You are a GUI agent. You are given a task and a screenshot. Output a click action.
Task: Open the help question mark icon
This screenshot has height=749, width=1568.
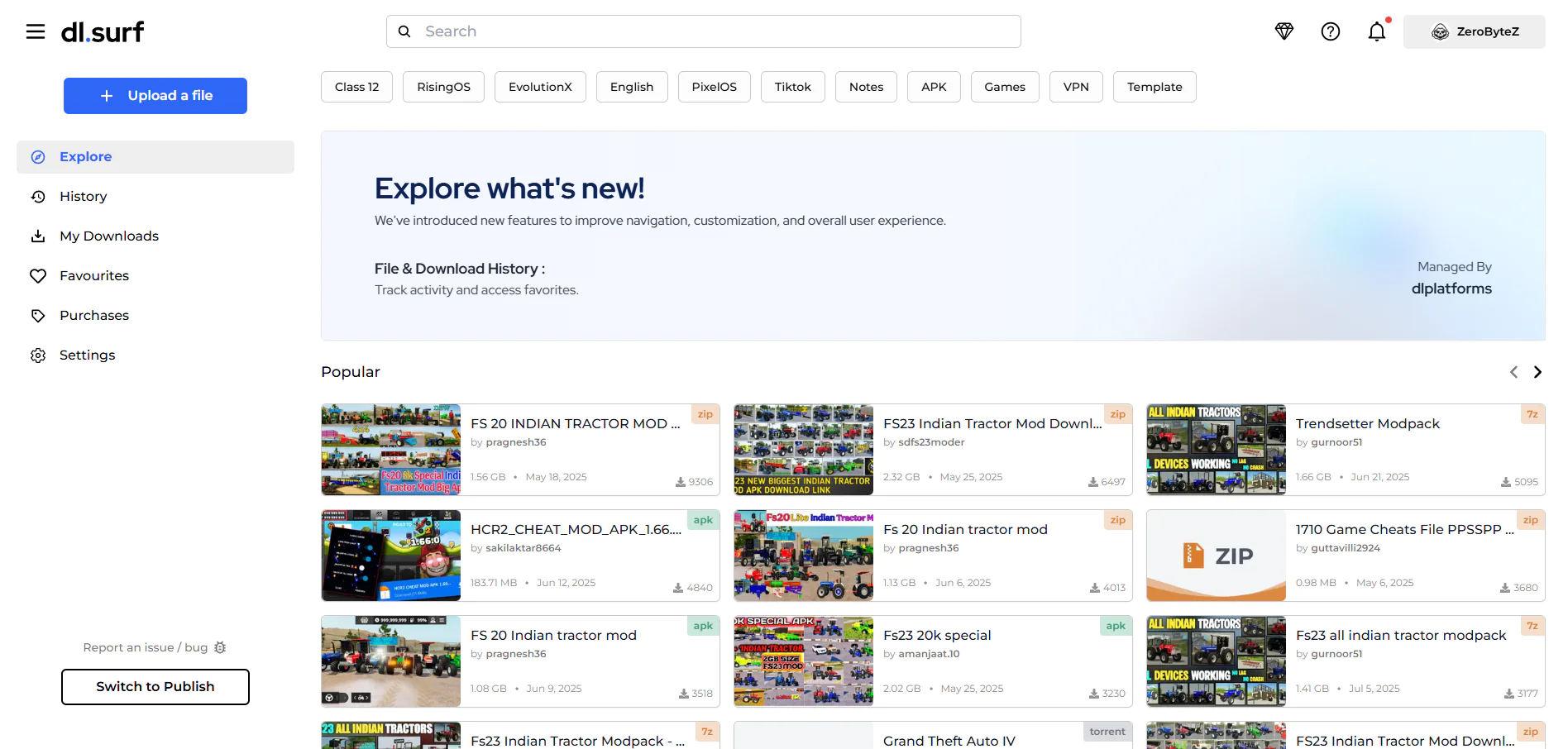1330,31
